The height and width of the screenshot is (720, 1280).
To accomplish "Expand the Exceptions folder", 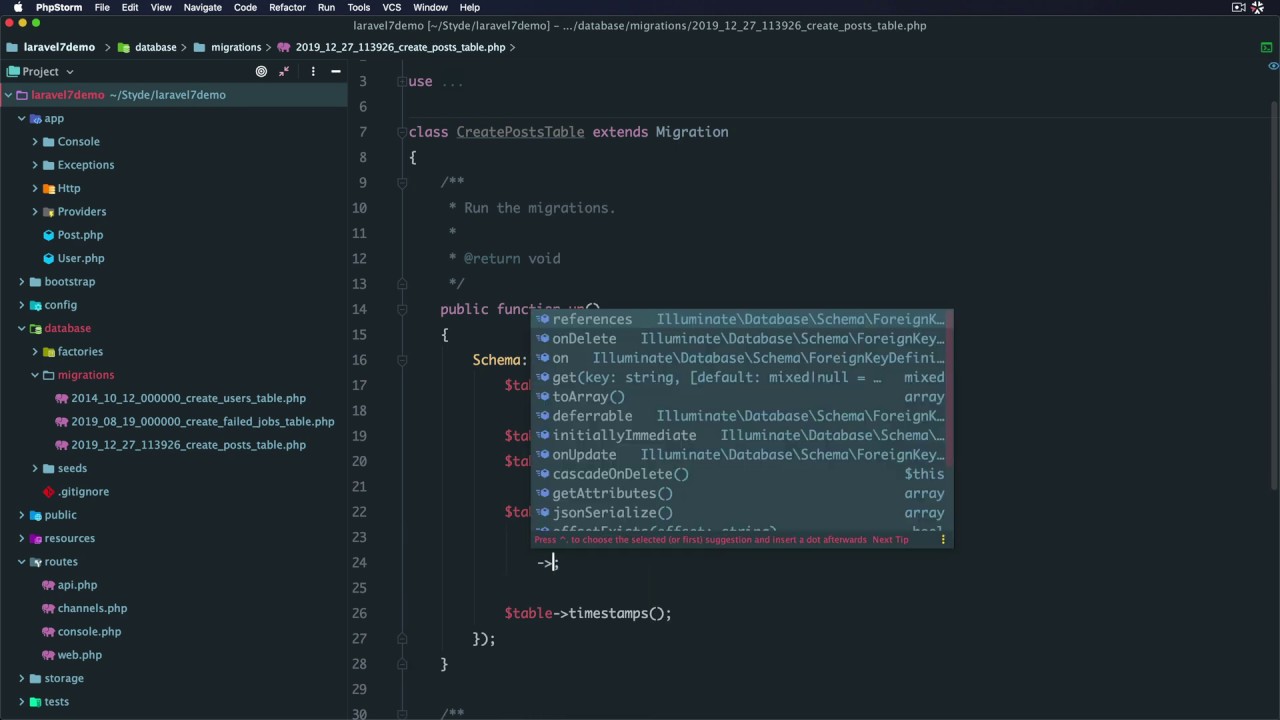I will [35, 165].
